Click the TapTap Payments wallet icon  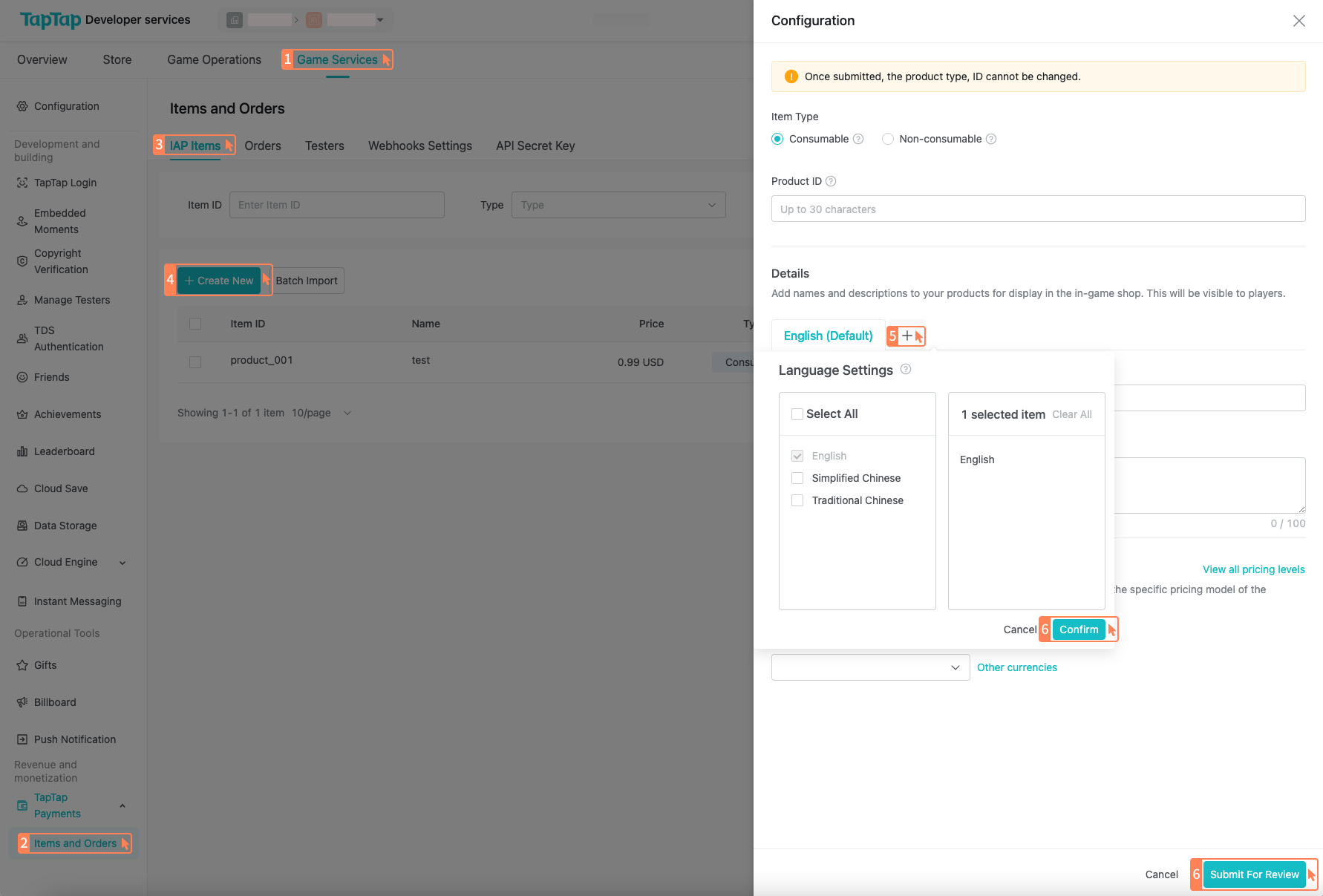22,805
